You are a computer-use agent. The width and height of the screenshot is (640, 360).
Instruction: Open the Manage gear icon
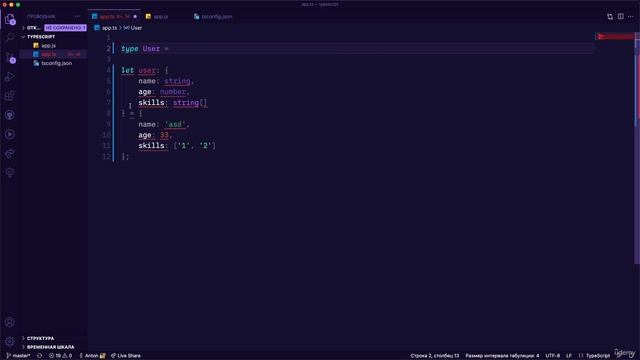pyautogui.click(x=10, y=341)
